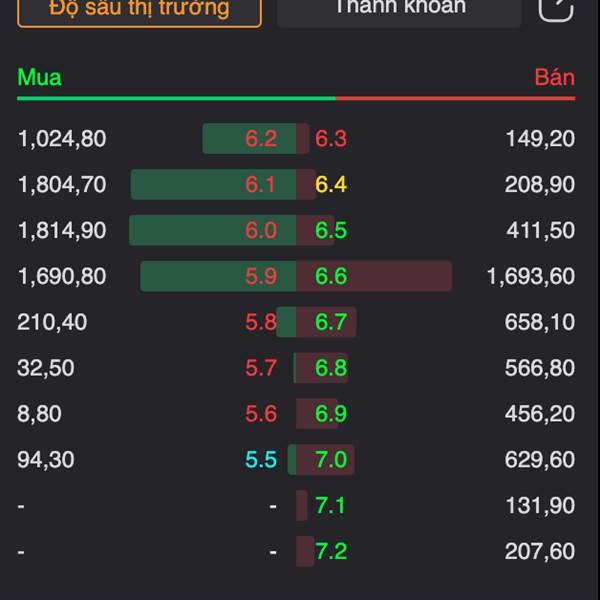Select the buy price 6.2

261,139
